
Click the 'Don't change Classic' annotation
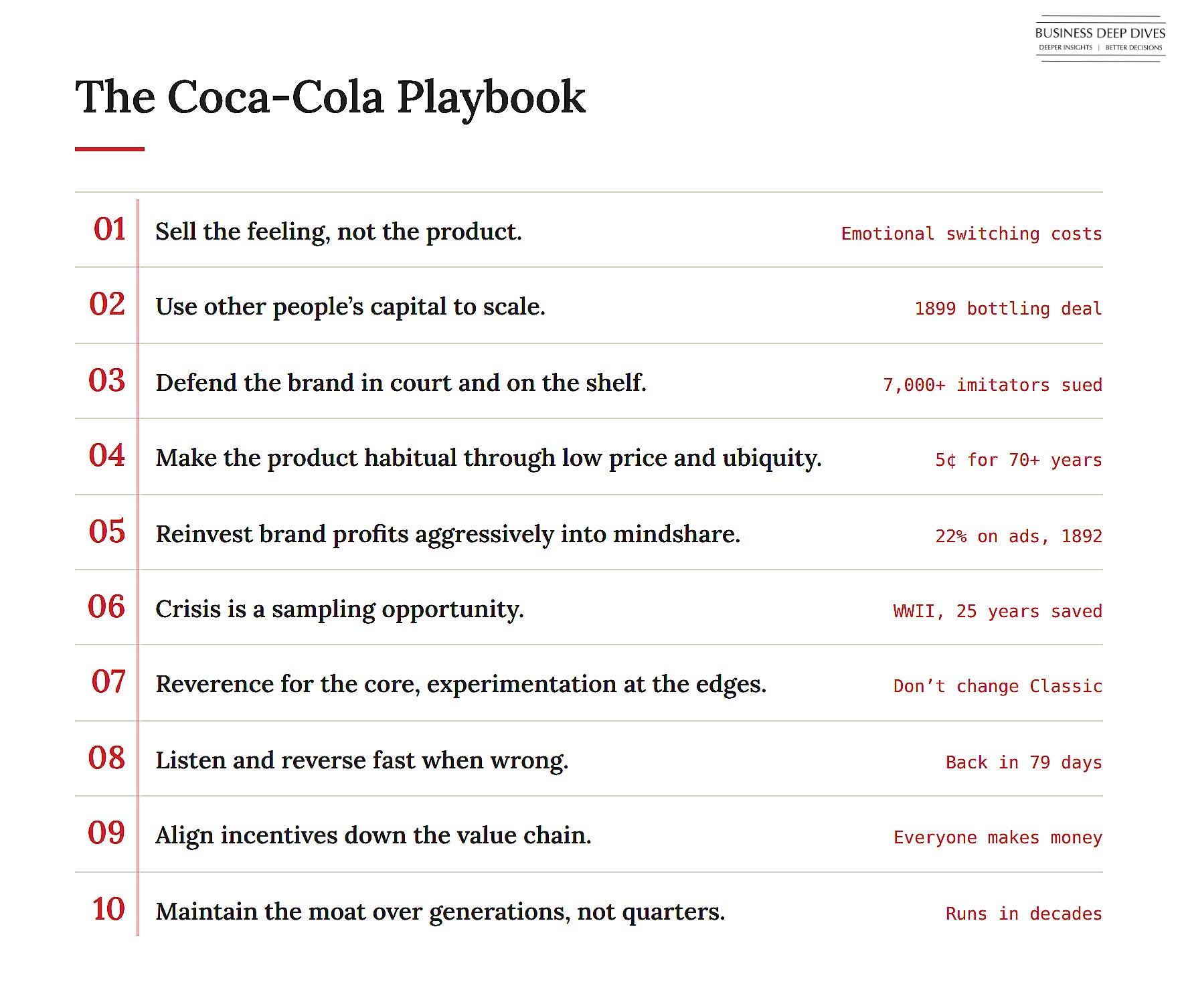997,686
